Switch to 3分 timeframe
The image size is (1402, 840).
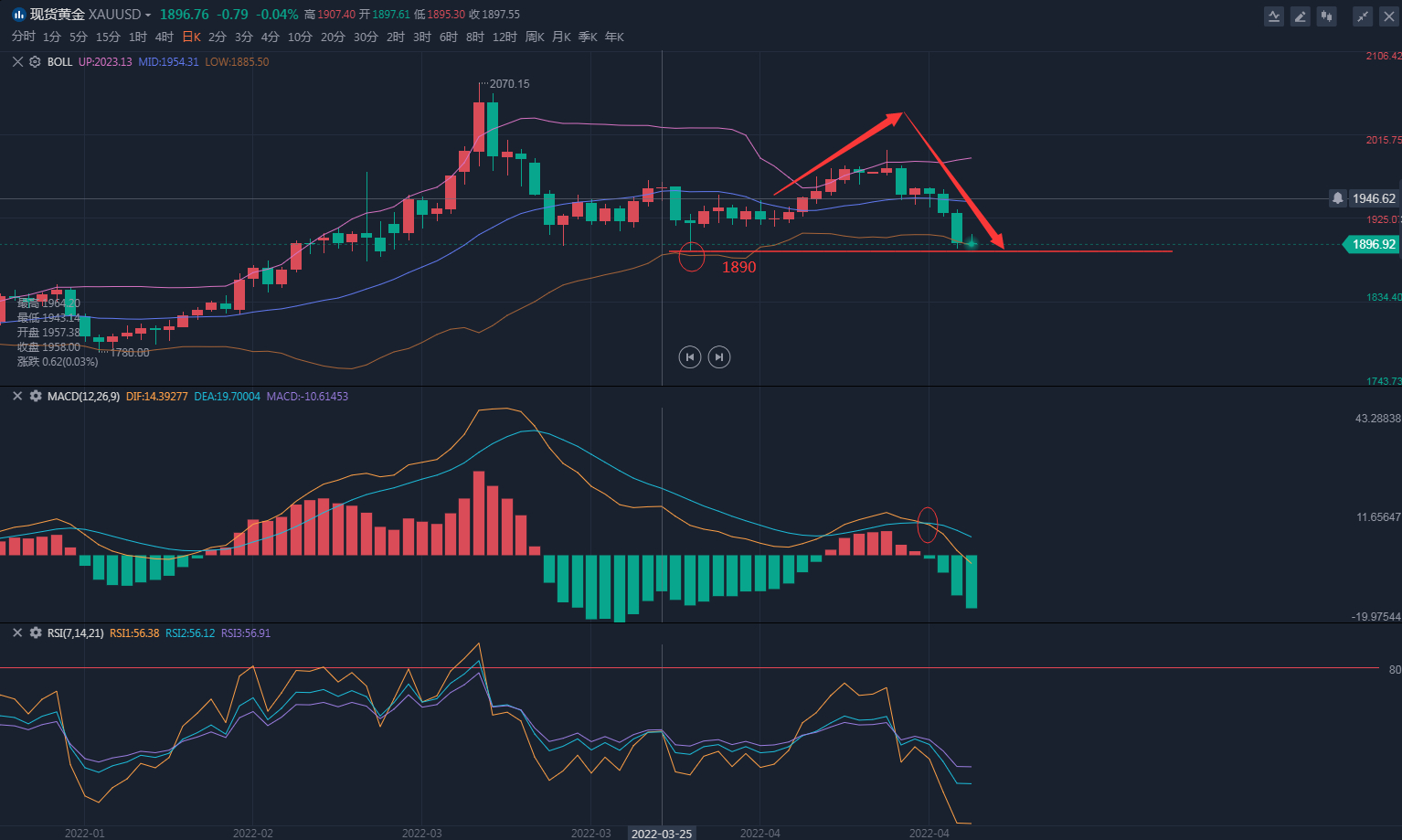click(244, 37)
